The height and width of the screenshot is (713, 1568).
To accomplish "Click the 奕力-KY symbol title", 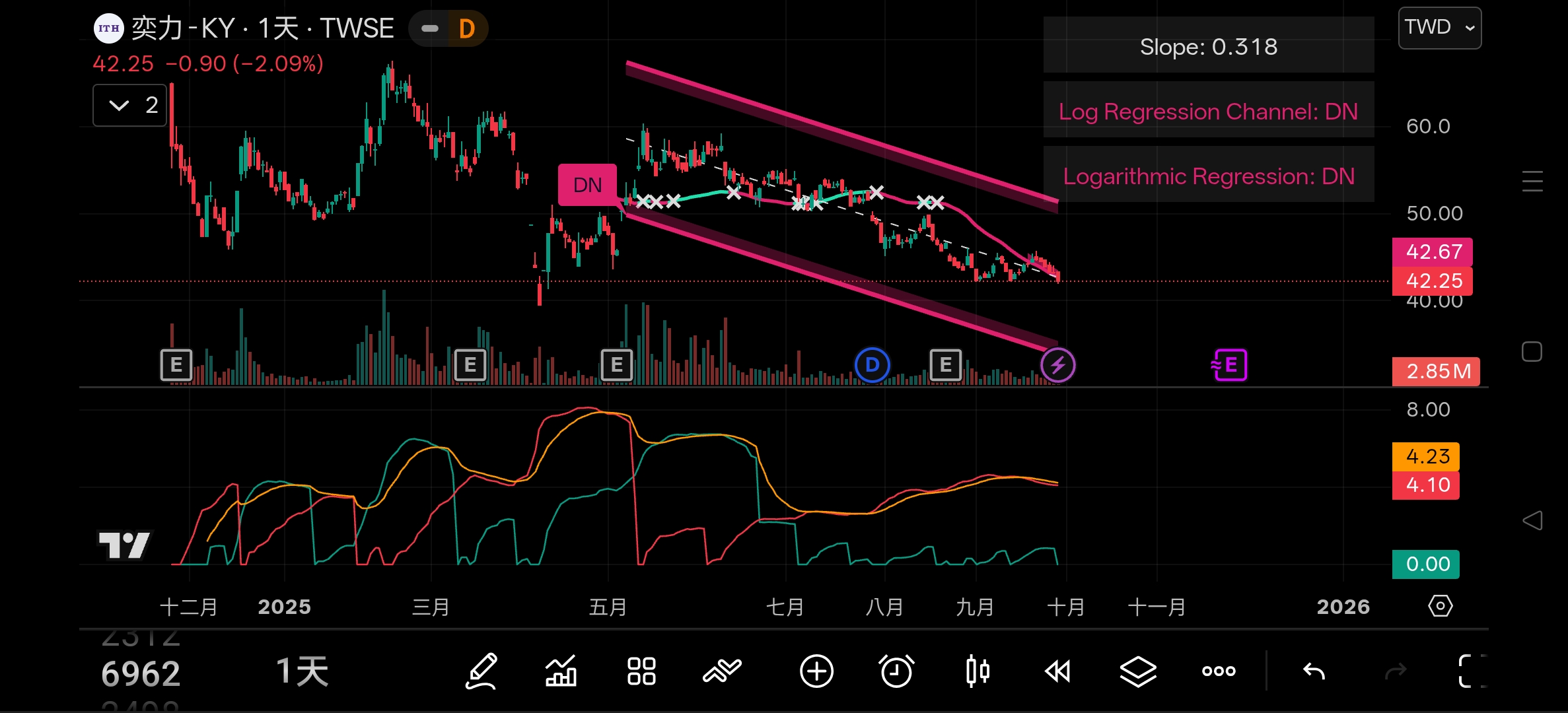I will pos(184,29).
